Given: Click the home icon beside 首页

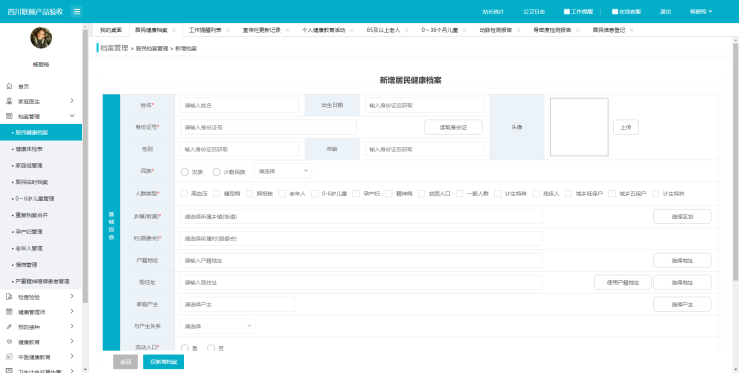Looking at the screenshot, I should pyautogui.click(x=9, y=86).
